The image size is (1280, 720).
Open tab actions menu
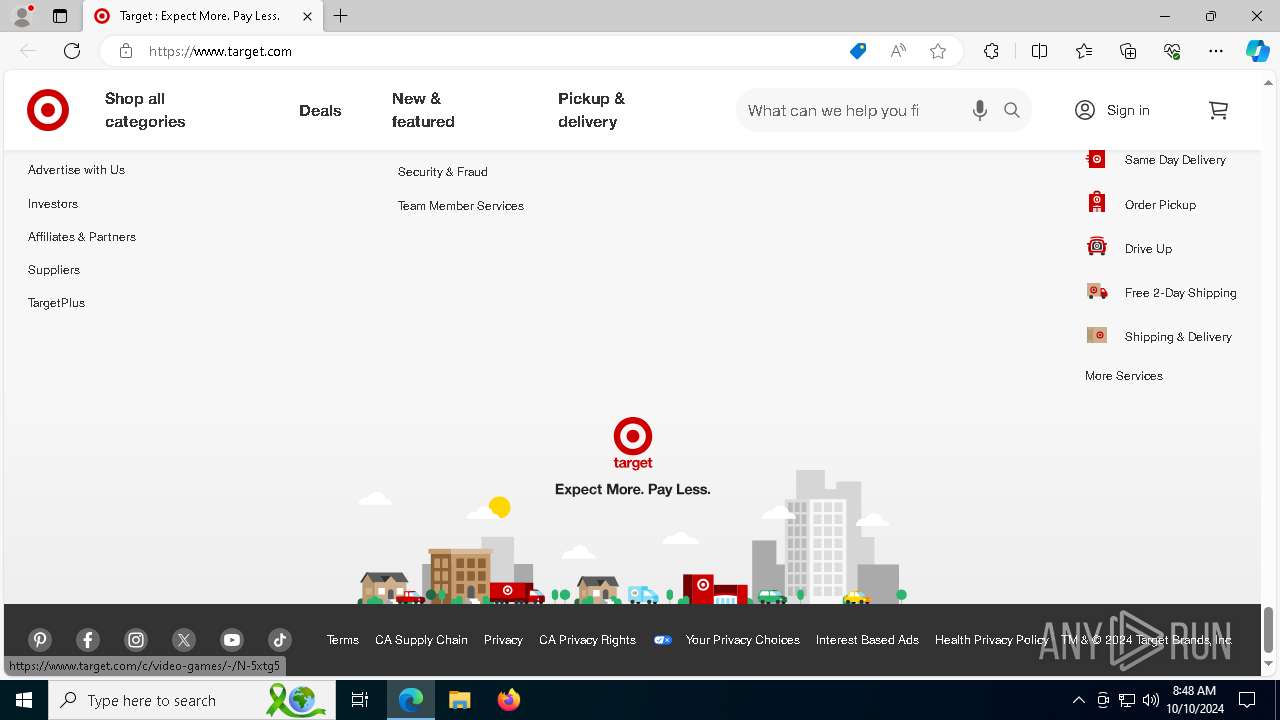60,16
